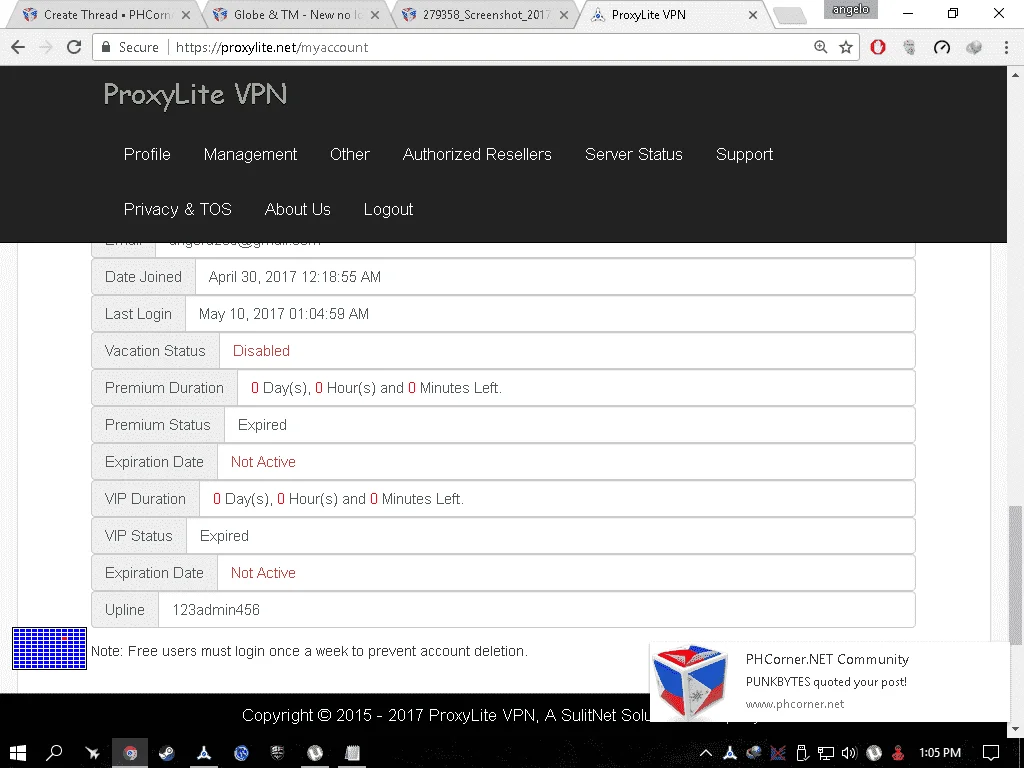The image size is (1024, 768).
Task: Open the uTorrent taskbar icon
Action: pyautogui.click(x=315, y=753)
